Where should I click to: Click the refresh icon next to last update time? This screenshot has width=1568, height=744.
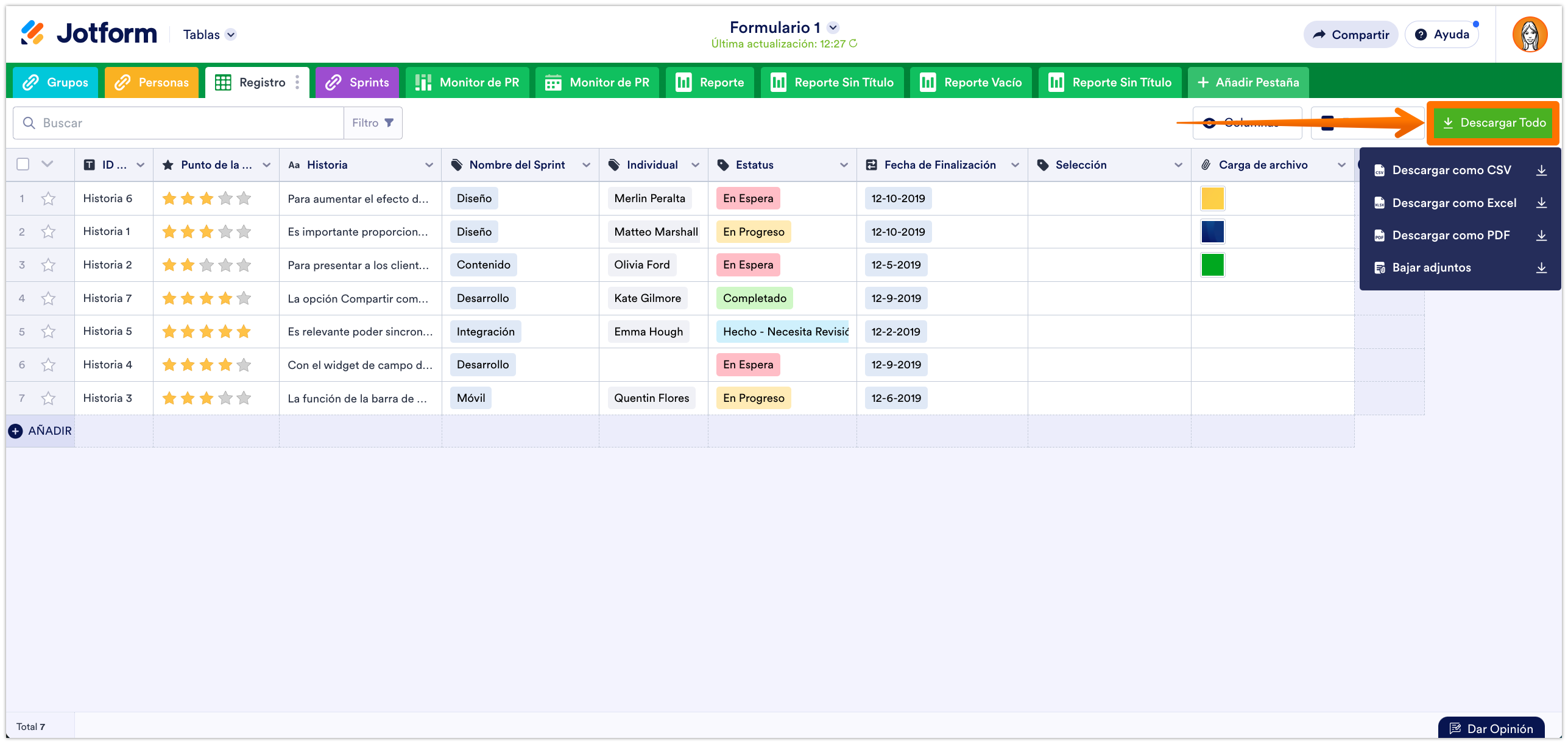click(853, 44)
